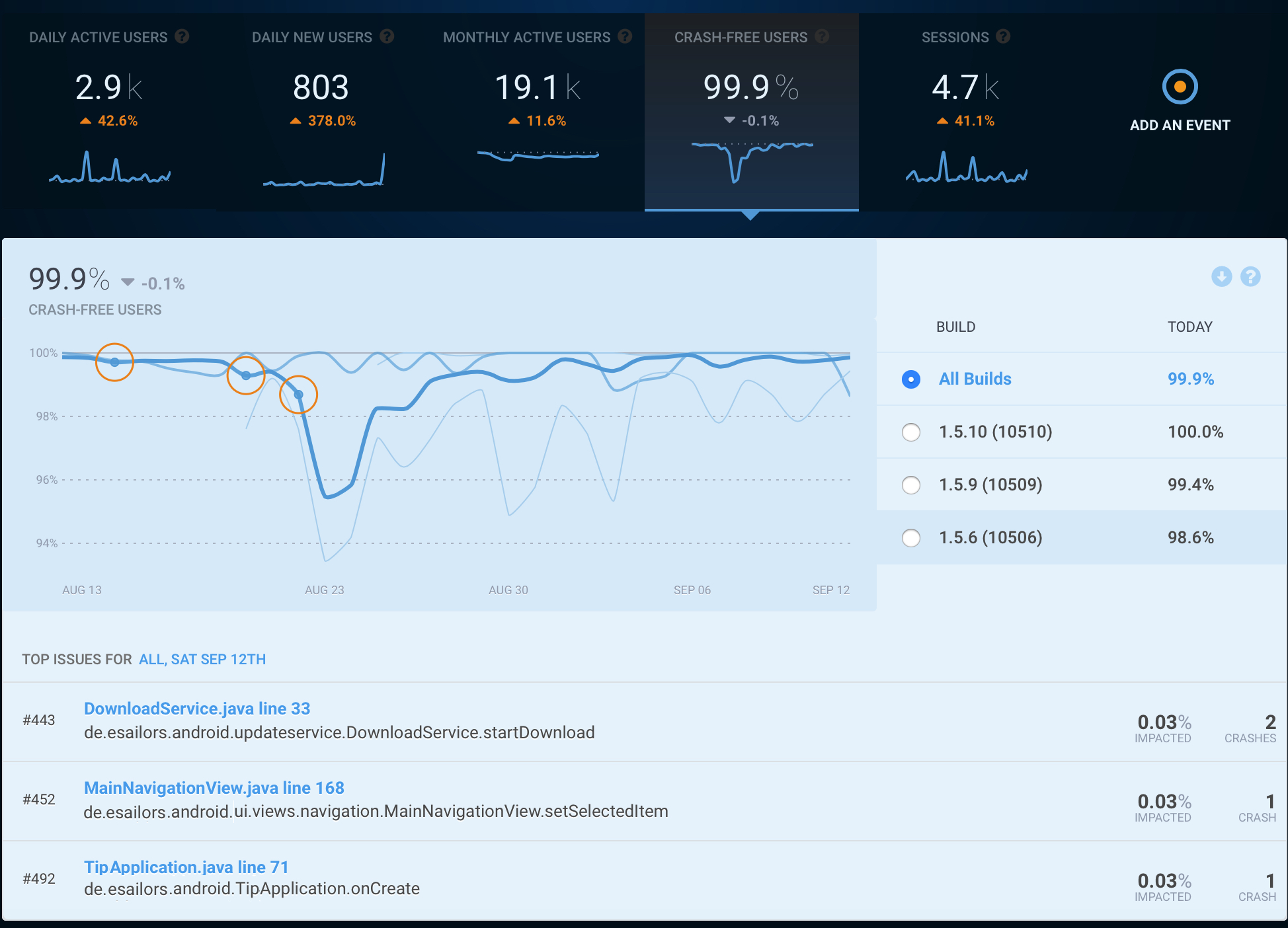
Task: Click question mark icon above builds table
Action: [x=1250, y=276]
